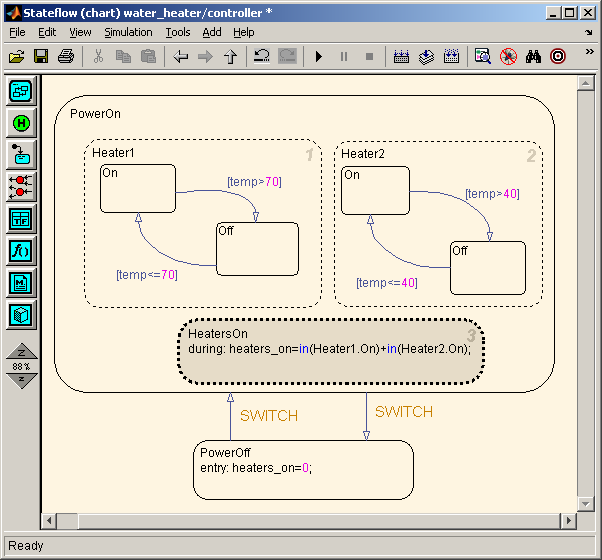This screenshot has width=602, height=560.
Task: Open the Debug bug icon
Action: 508,56
